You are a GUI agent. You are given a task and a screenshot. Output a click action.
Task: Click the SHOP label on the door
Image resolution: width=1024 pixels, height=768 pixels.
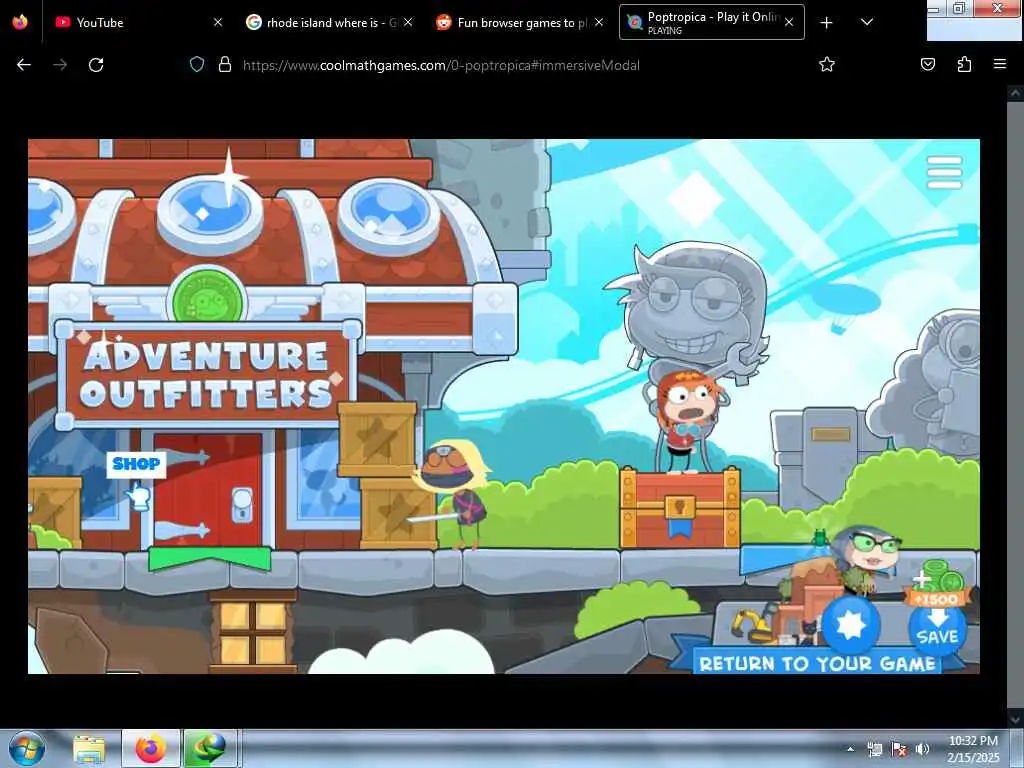[x=136, y=464]
